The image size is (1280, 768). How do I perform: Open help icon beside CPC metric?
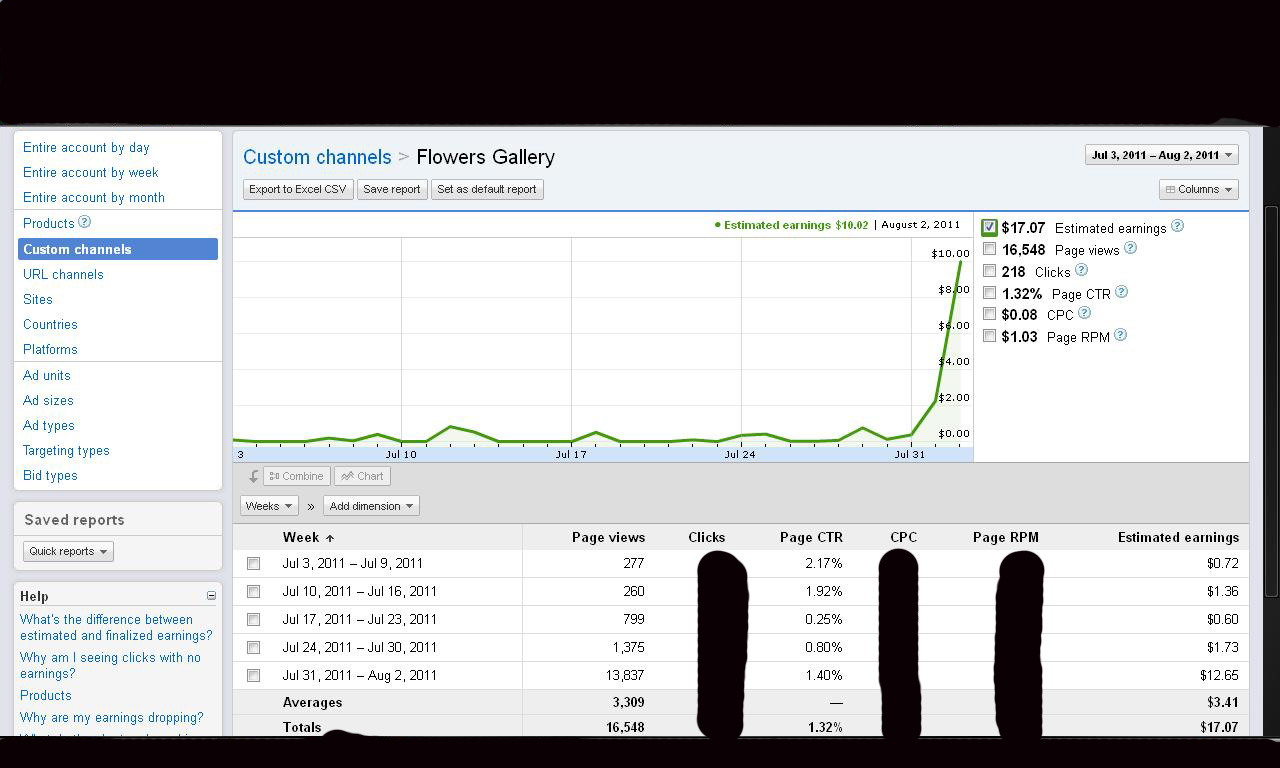[x=1084, y=313]
